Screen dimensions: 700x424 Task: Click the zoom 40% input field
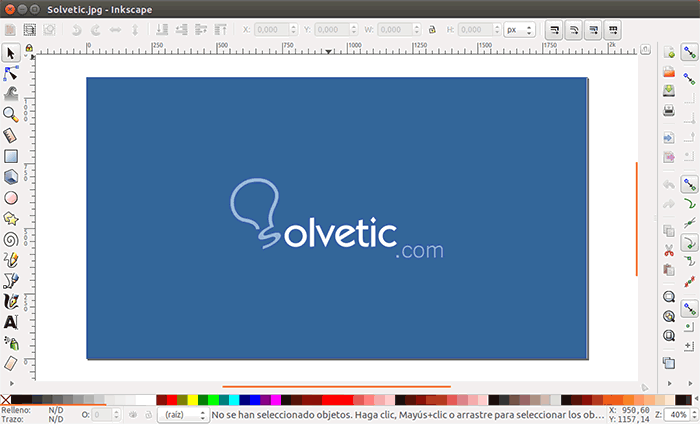(677, 415)
